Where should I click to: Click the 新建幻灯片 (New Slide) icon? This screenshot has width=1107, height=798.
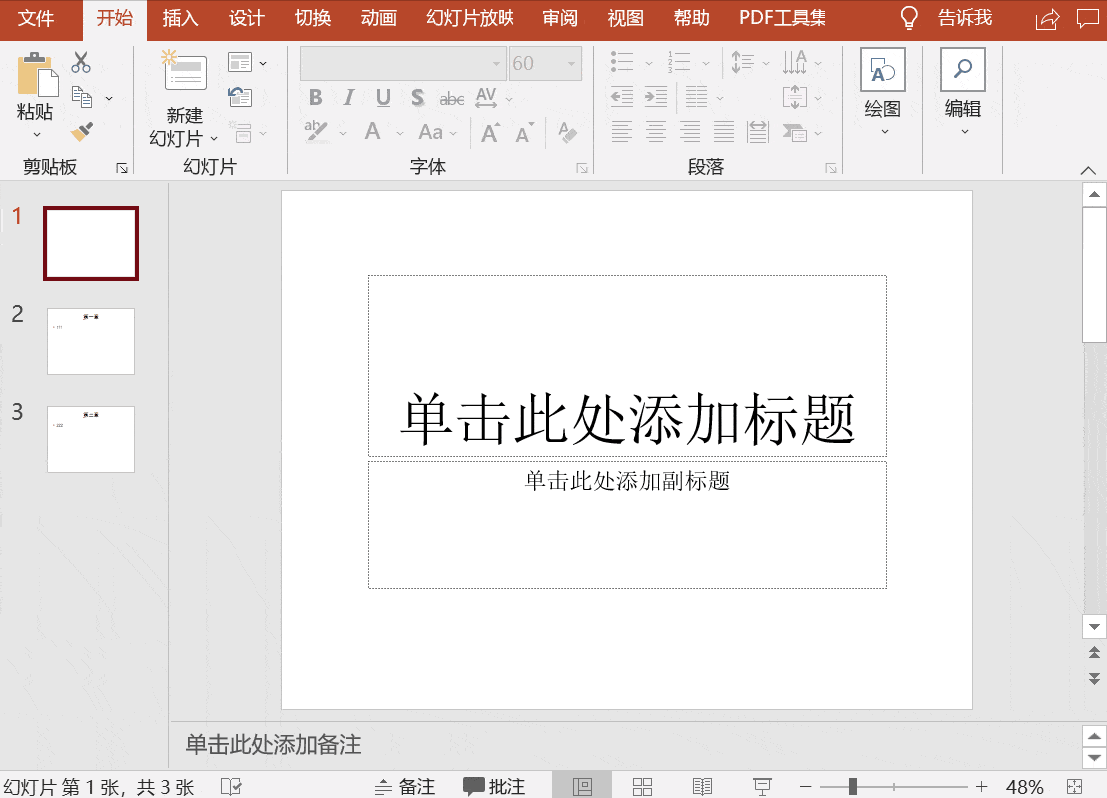click(184, 72)
